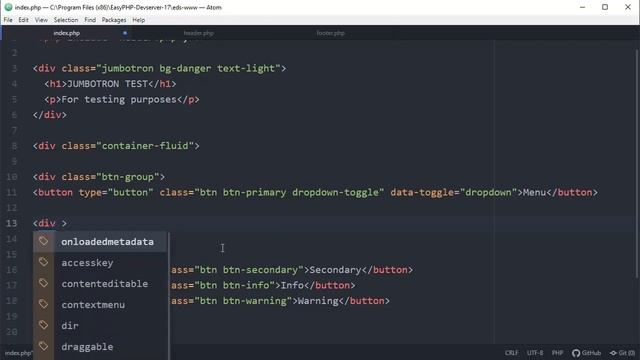Click the JUMBOTRON TEST heading text
This screenshot has height=360, width=640.
pos(107,84)
